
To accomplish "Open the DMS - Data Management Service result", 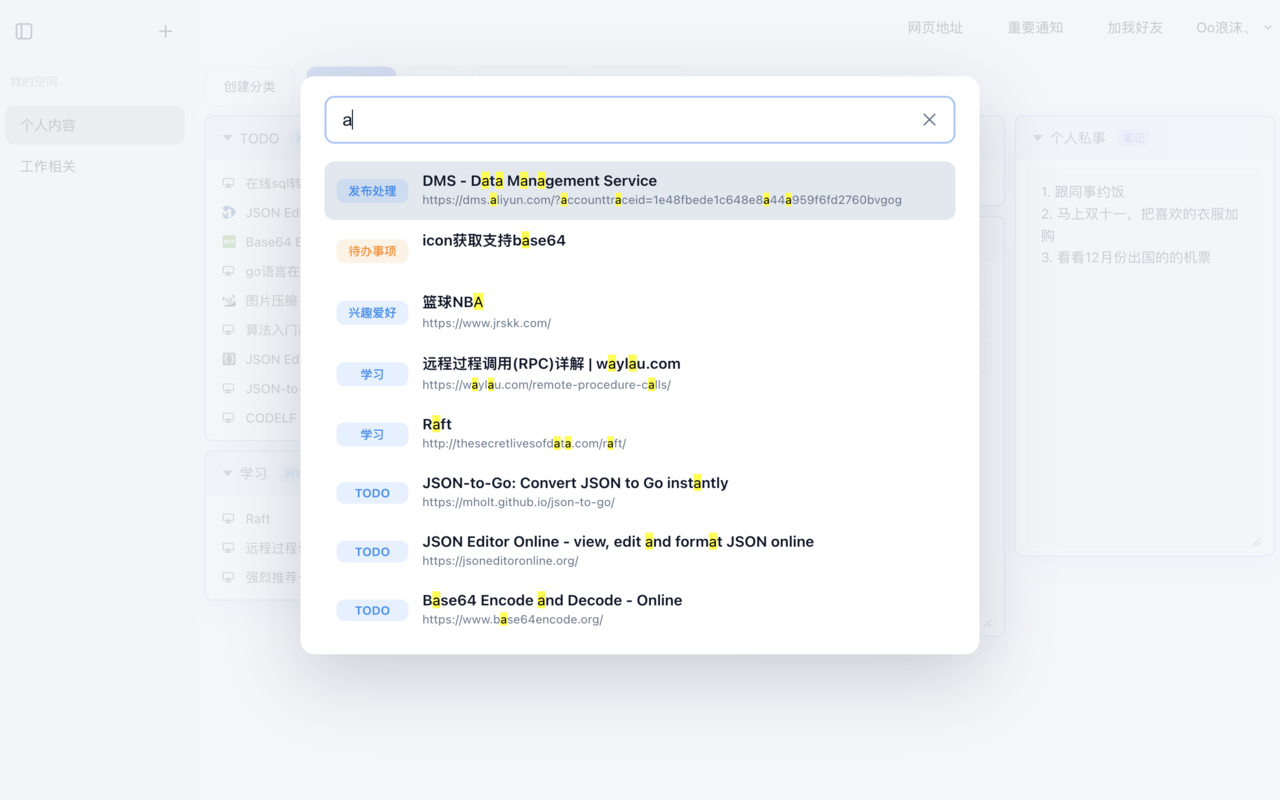I will (x=640, y=190).
